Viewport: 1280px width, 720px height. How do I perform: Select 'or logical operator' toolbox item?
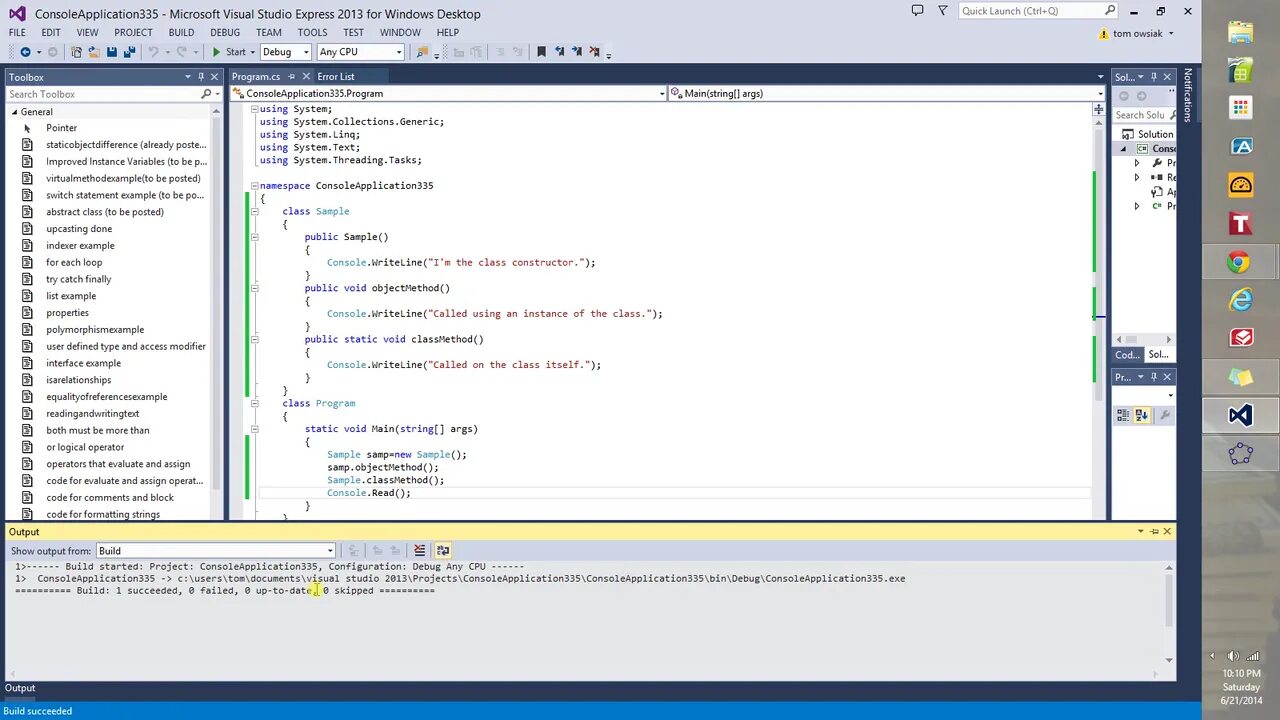[x=85, y=447]
